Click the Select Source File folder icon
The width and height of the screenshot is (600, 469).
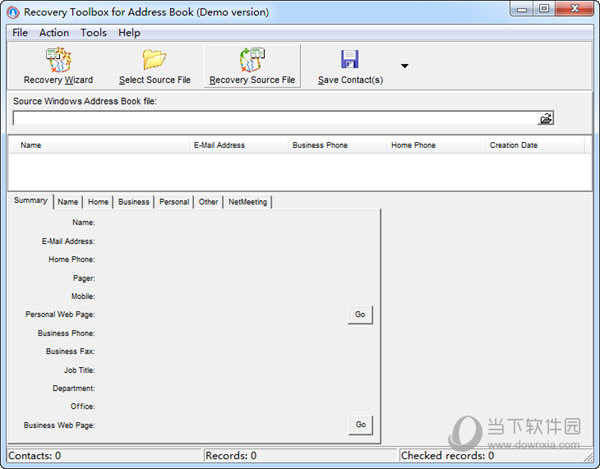(154, 60)
